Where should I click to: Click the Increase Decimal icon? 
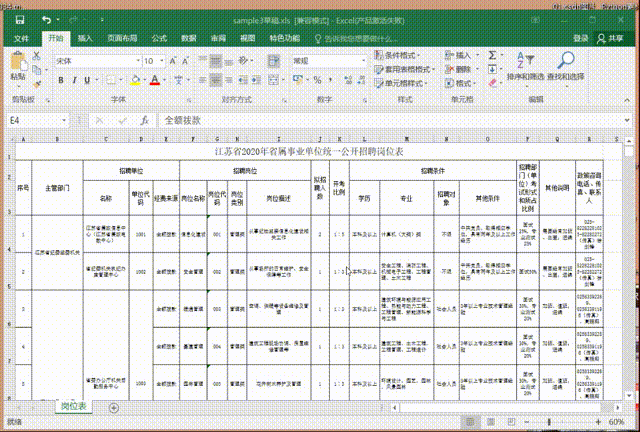coord(348,80)
